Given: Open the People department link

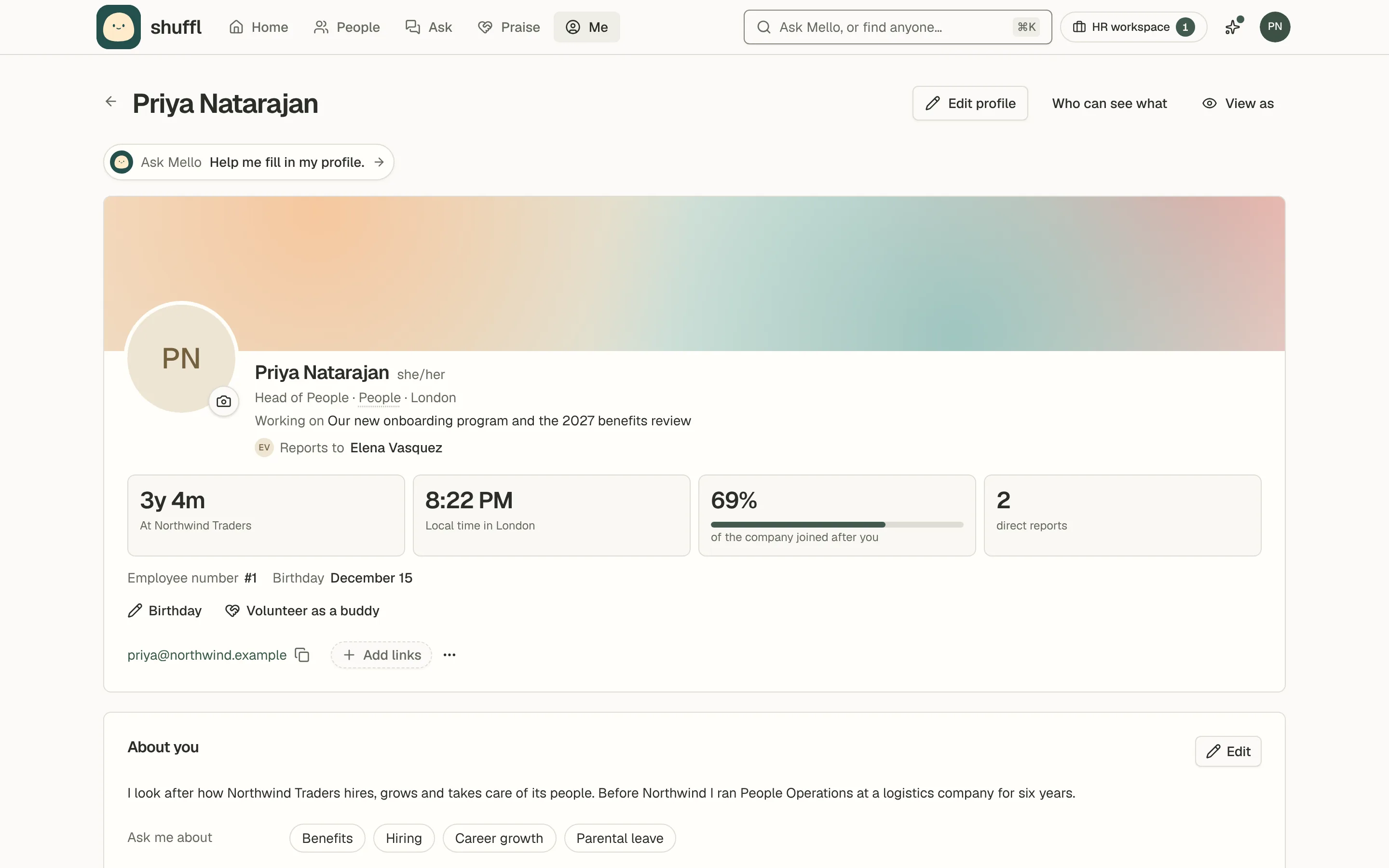Looking at the screenshot, I should [x=380, y=398].
